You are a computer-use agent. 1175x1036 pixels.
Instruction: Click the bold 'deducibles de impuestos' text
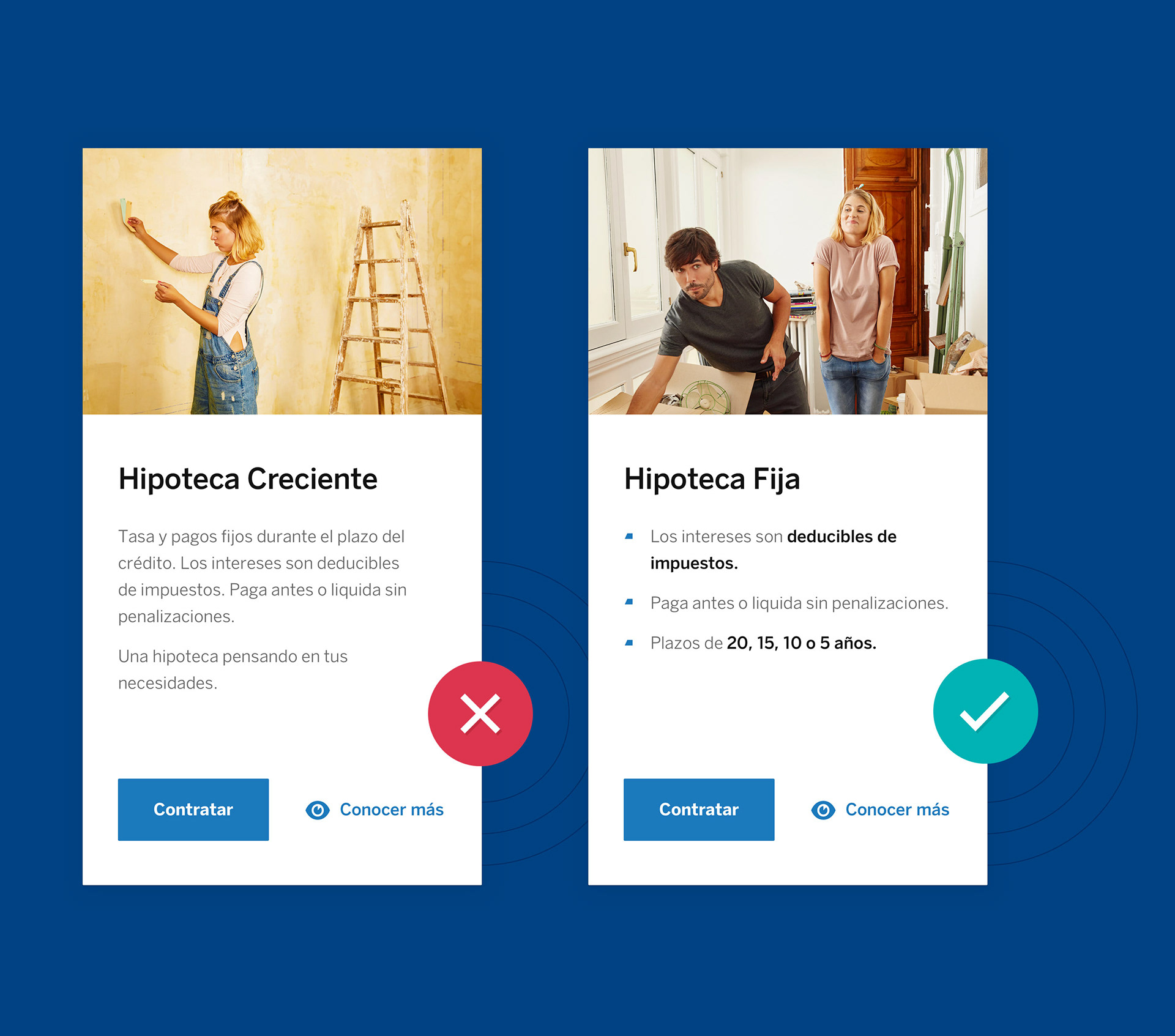coord(773,550)
